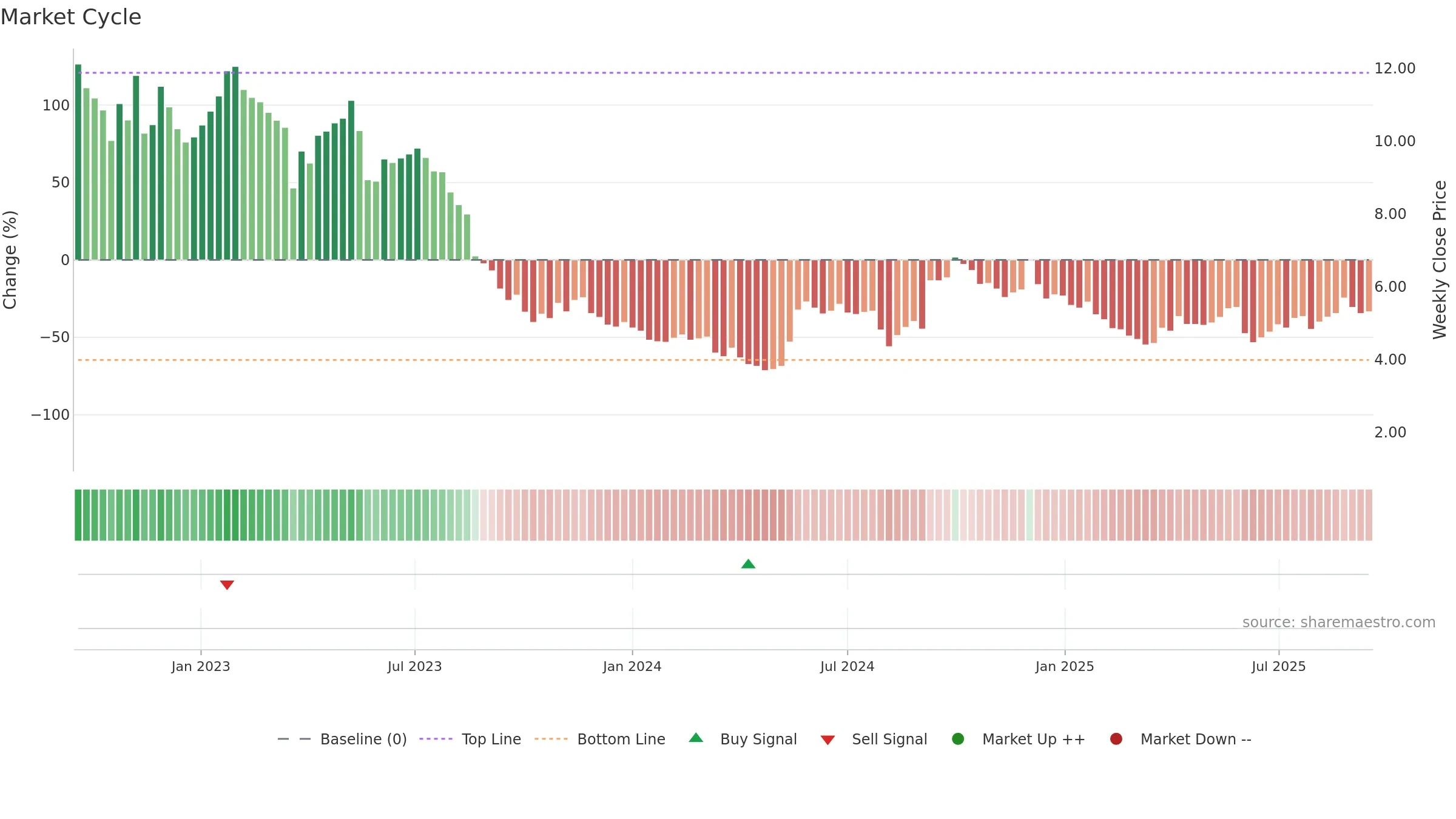Click the lowest red bar below Bottom Line
This screenshot has height=819, width=1456.
(765, 315)
